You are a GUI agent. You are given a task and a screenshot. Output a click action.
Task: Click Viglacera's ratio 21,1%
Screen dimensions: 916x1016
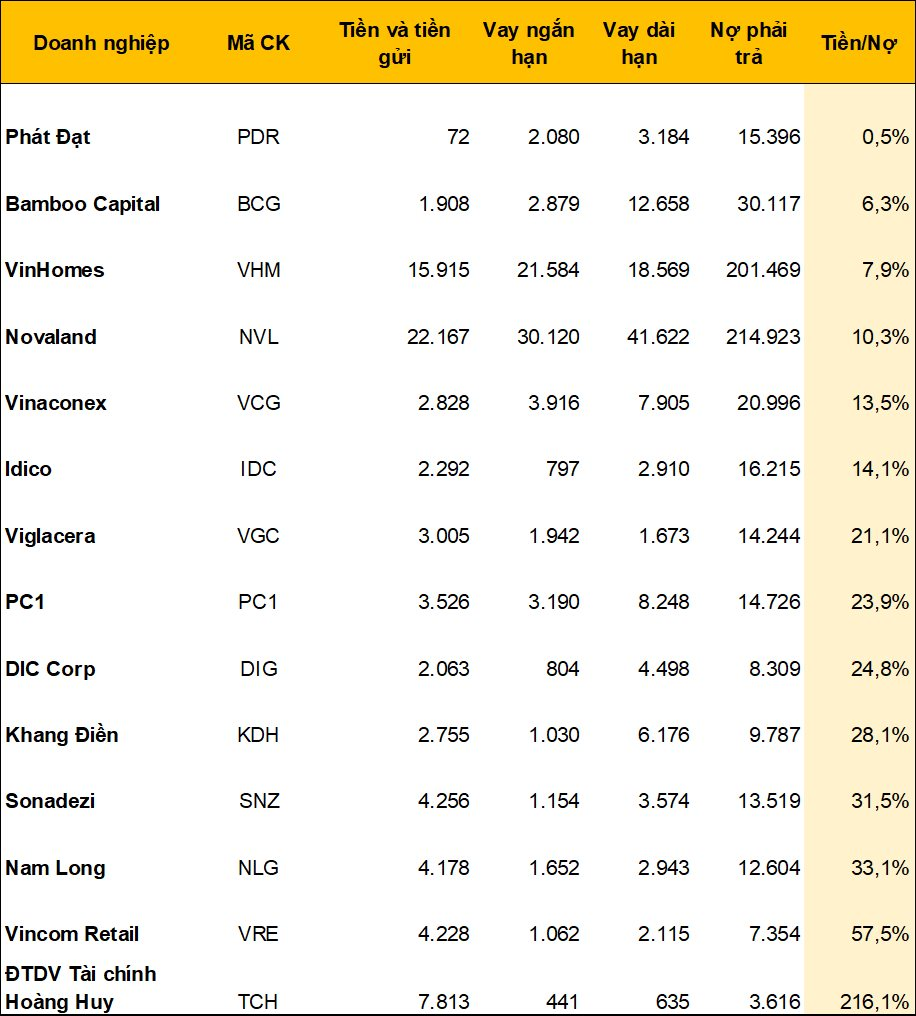pyautogui.click(x=880, y=537)
